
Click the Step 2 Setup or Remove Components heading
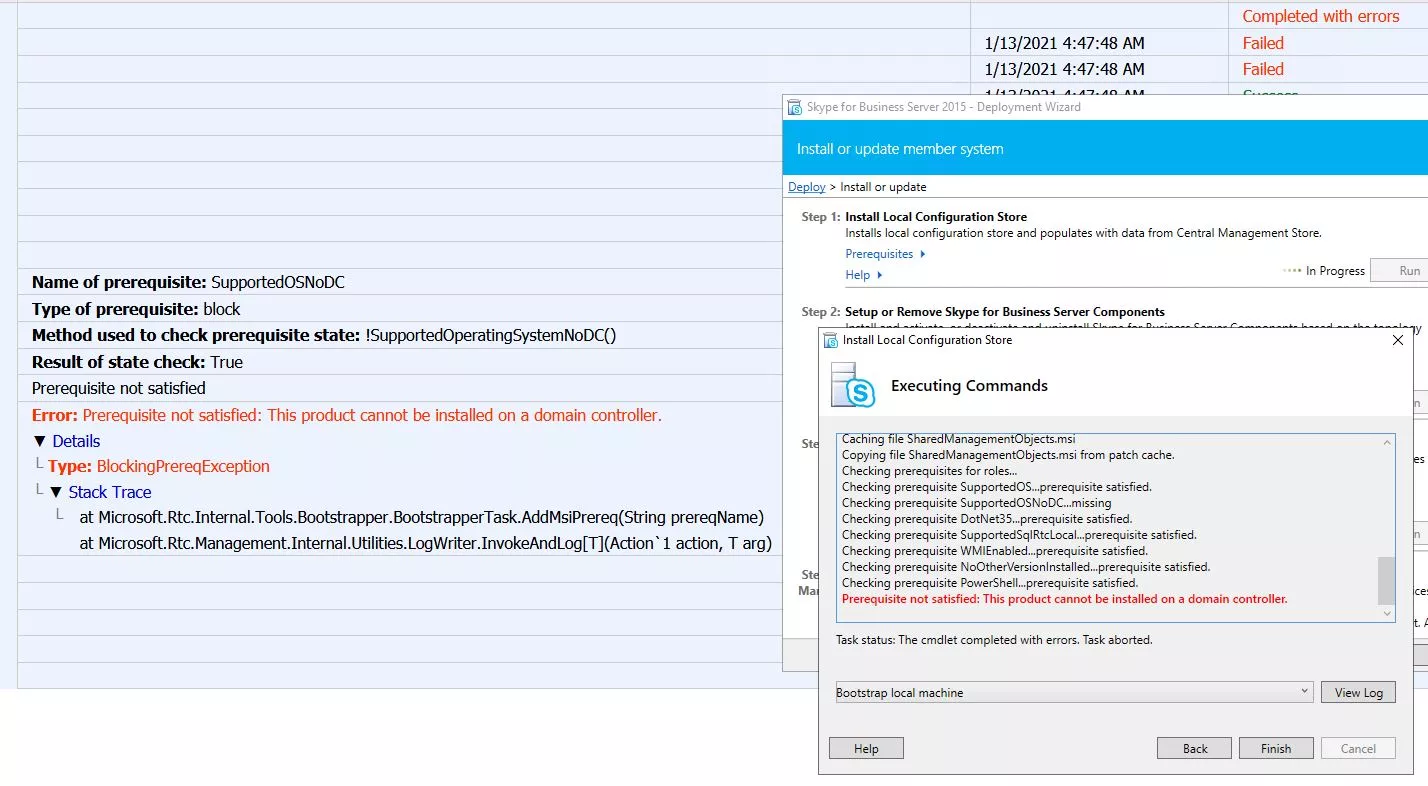[983, 312]
